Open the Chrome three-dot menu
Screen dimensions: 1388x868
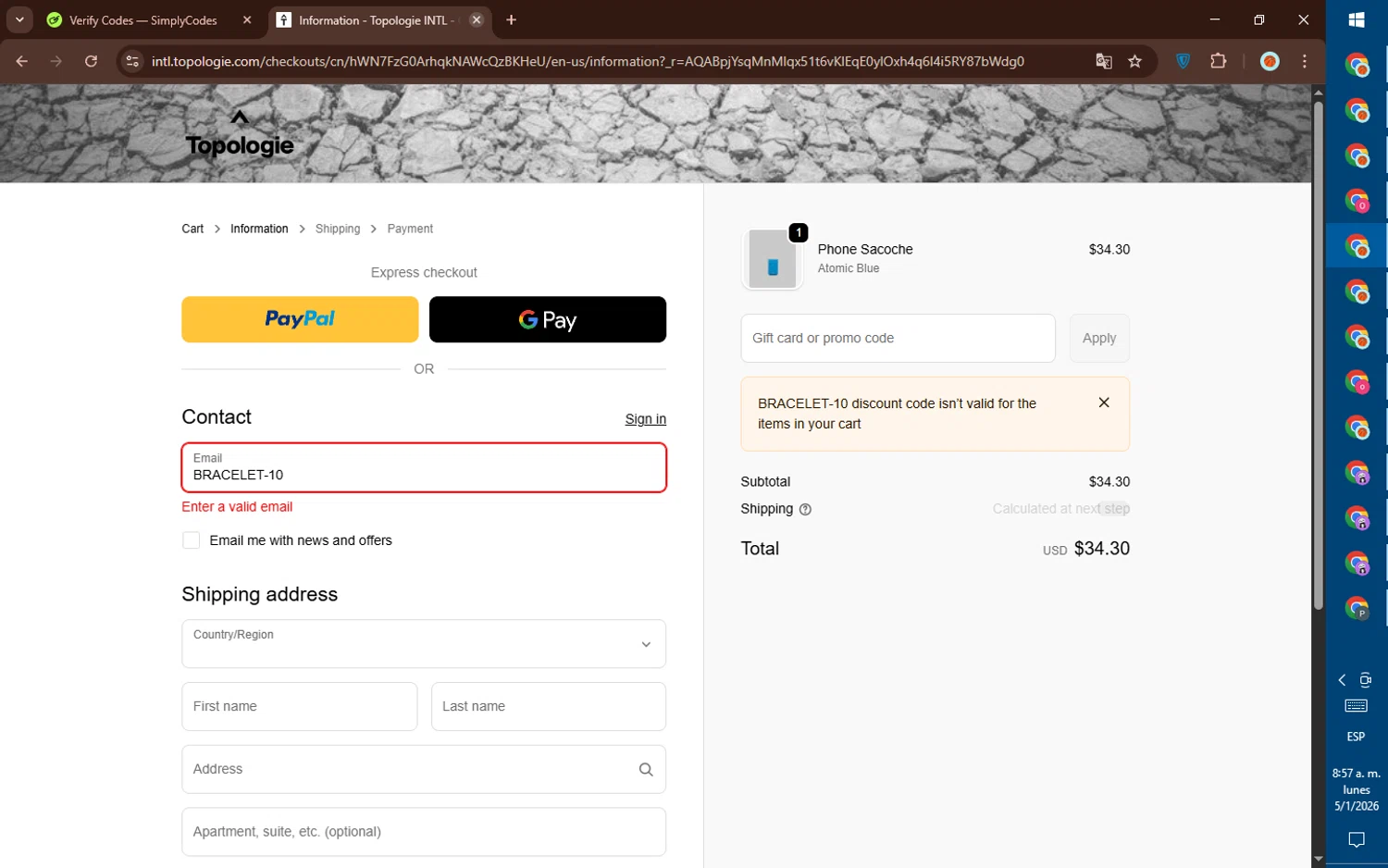pos(1305,61)
